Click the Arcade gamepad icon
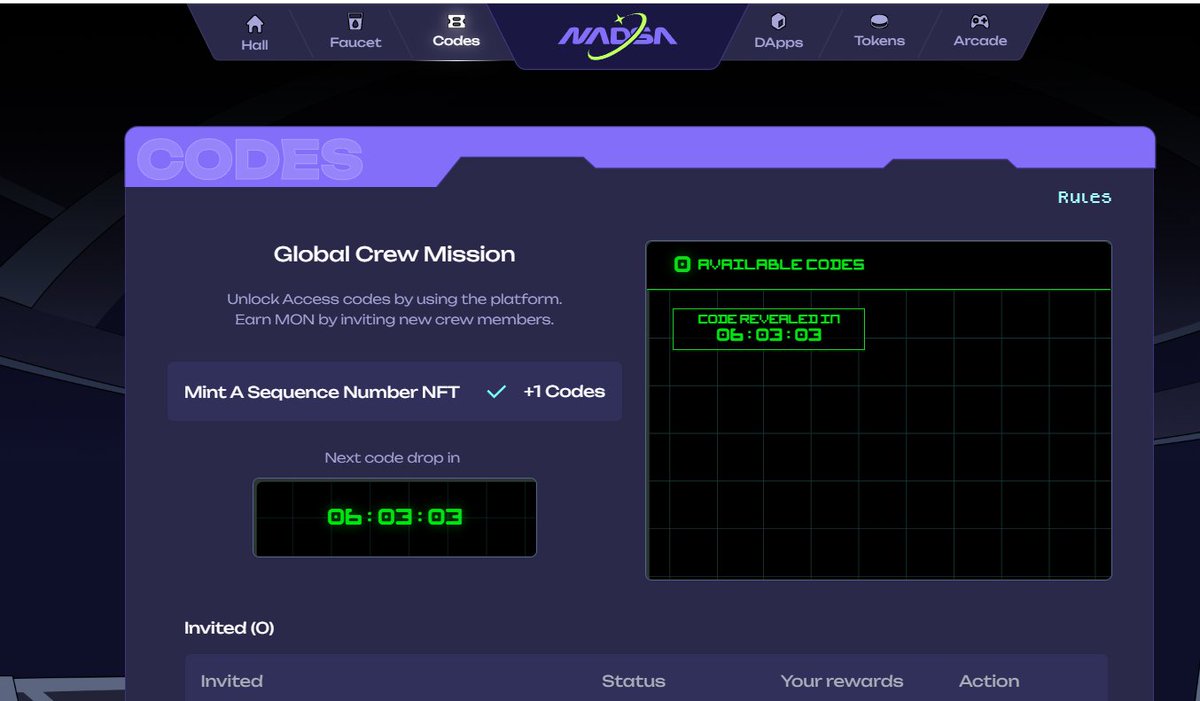Image resolution: width=1200 pixels, height=701 pixels. tap(980, 21)
